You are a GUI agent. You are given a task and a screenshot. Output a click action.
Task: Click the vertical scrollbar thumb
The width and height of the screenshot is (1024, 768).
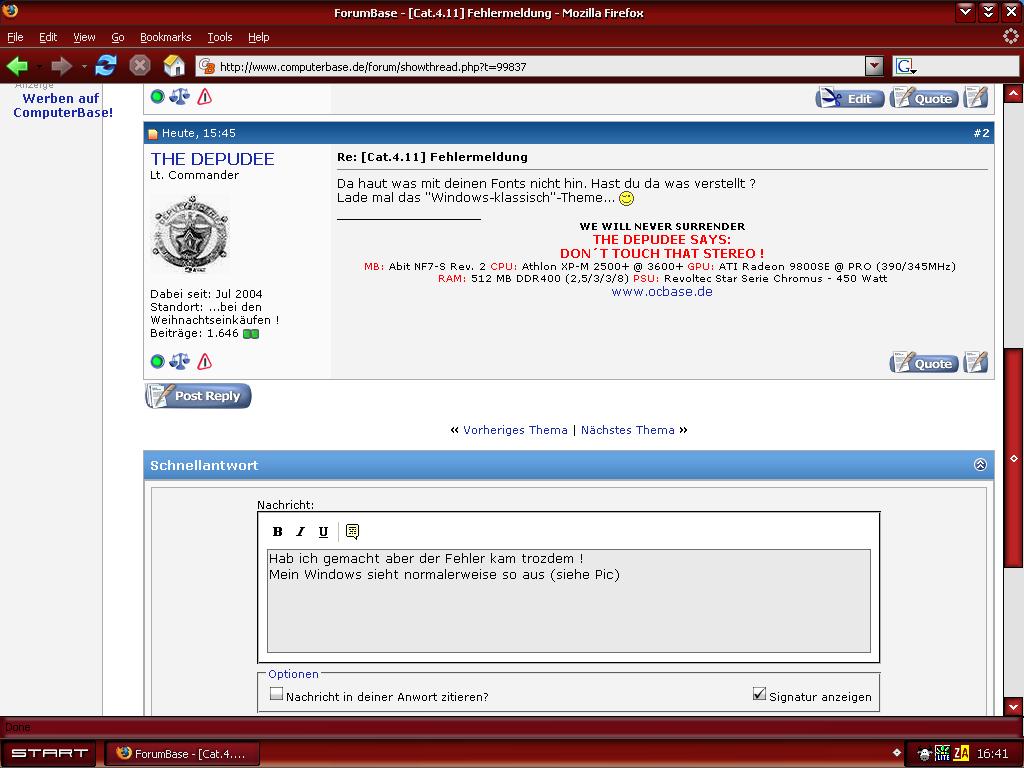1014,458
